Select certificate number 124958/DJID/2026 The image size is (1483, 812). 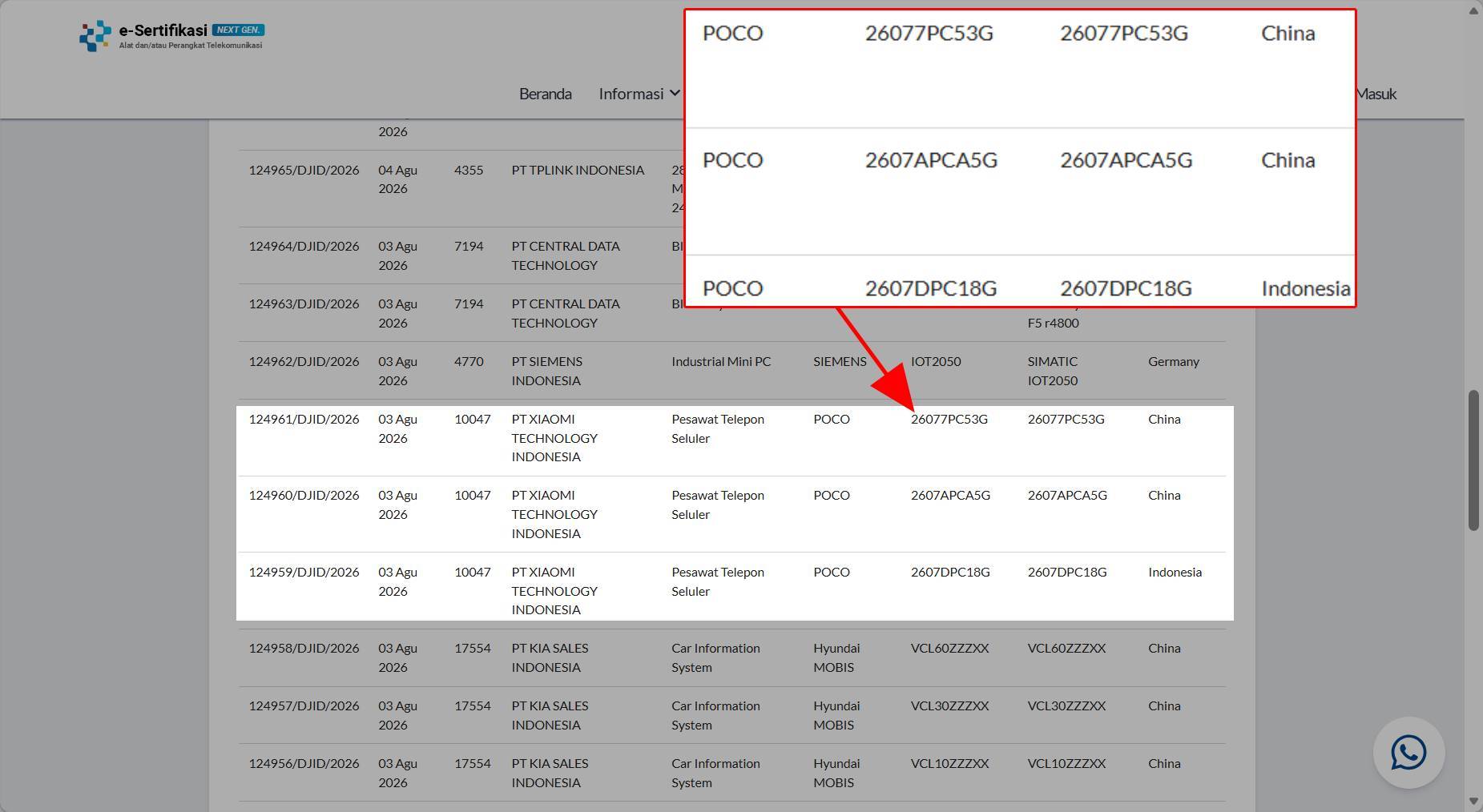304,648
